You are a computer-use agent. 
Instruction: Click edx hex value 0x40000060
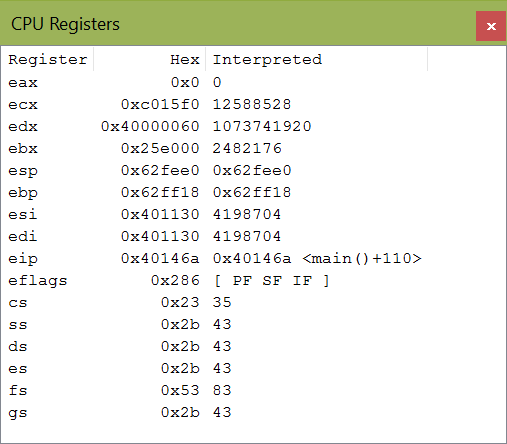pos(150,126)
